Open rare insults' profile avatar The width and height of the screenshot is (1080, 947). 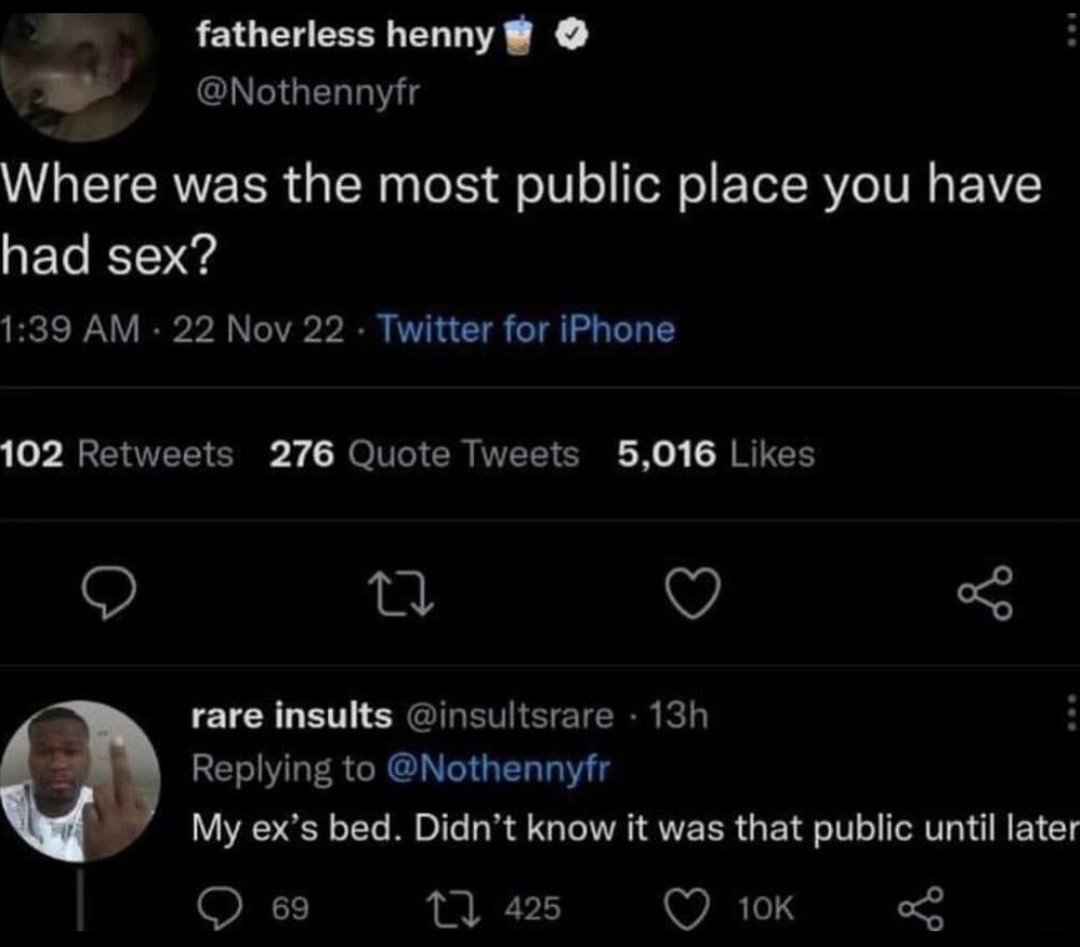(79, 781)
